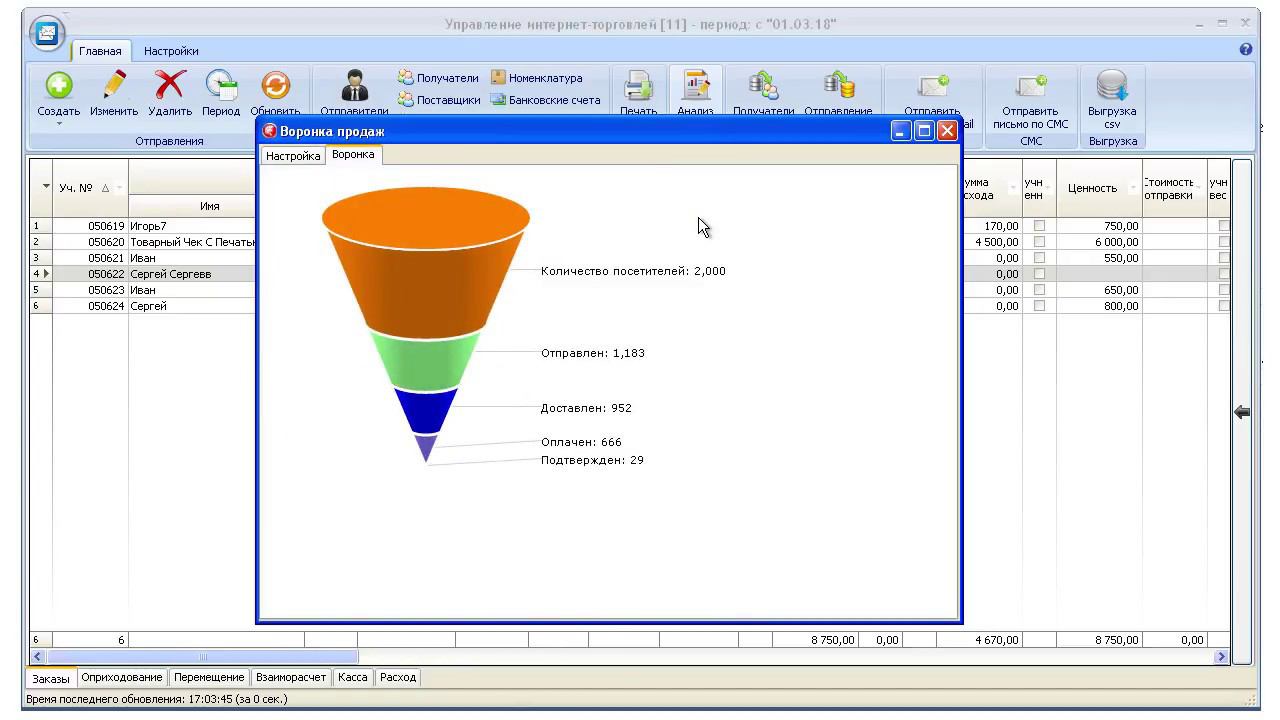Click the orange Обновить refresh icon

[275, 85]
